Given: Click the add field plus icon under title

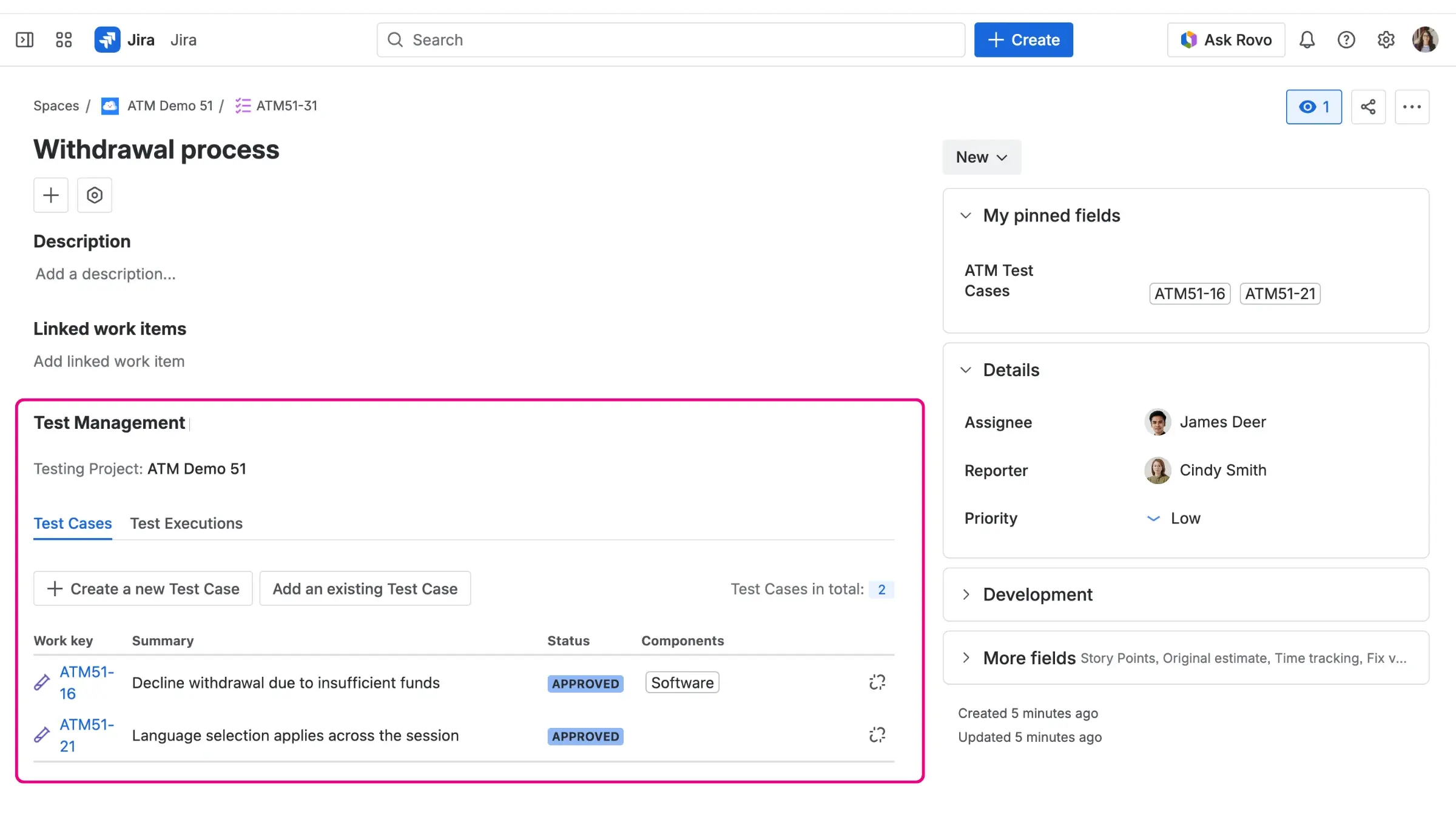Looking at the screenshot, I should pyautogui.click(x=50, y=195).
